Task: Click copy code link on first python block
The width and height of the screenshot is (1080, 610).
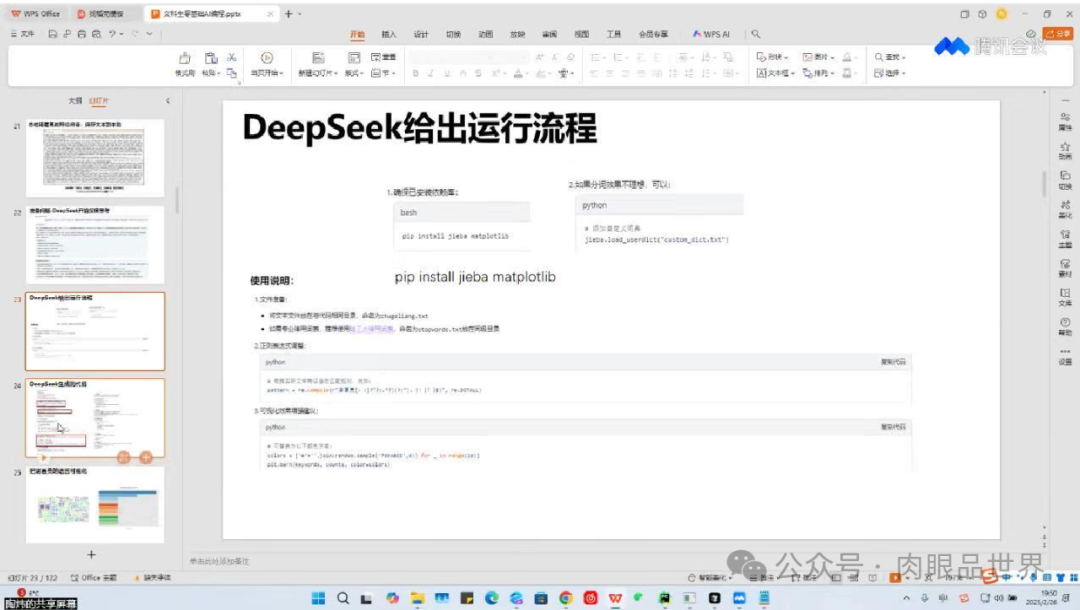Action: click(x=893, y=361)
